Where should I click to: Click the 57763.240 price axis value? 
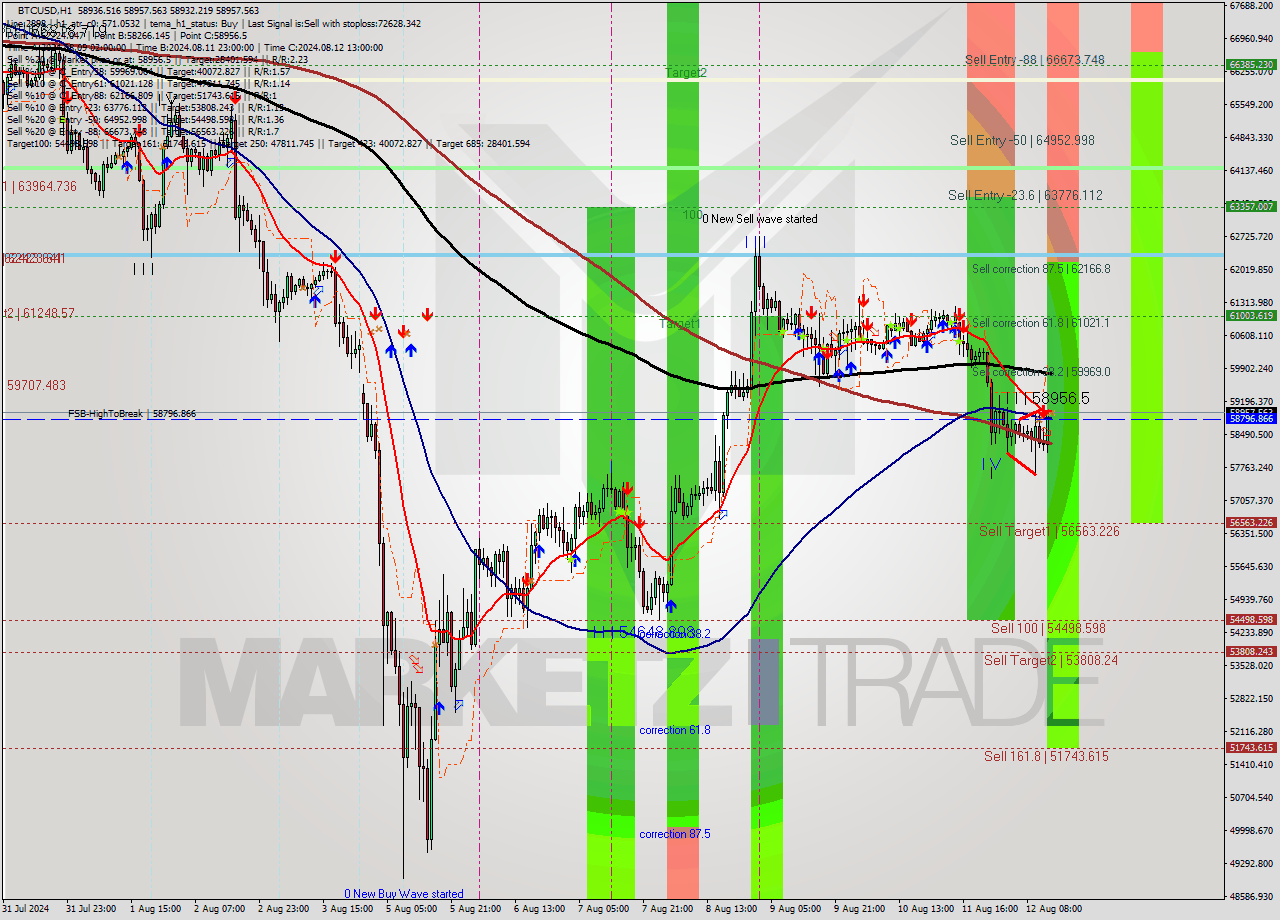[x=1251, y=468]
